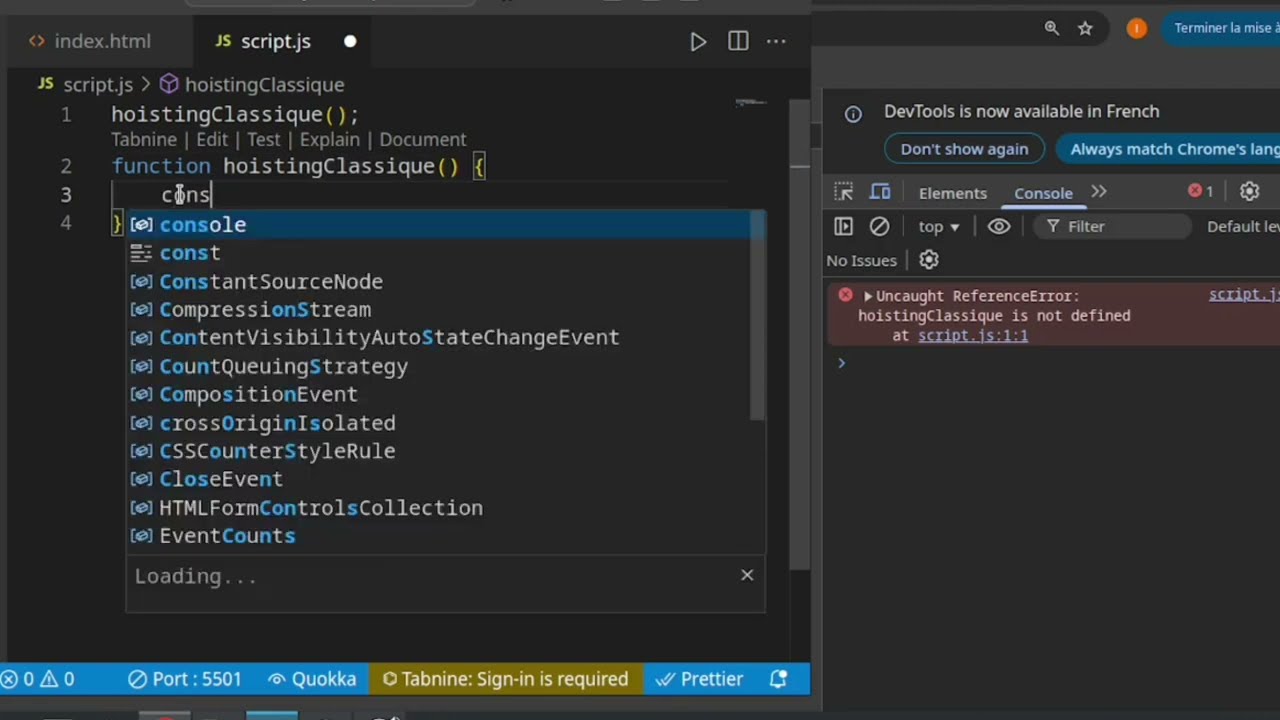
Task: Choose the ContentVisibilityAutoStateChangeEvent suggestion
Action: [x=439, y=337]
